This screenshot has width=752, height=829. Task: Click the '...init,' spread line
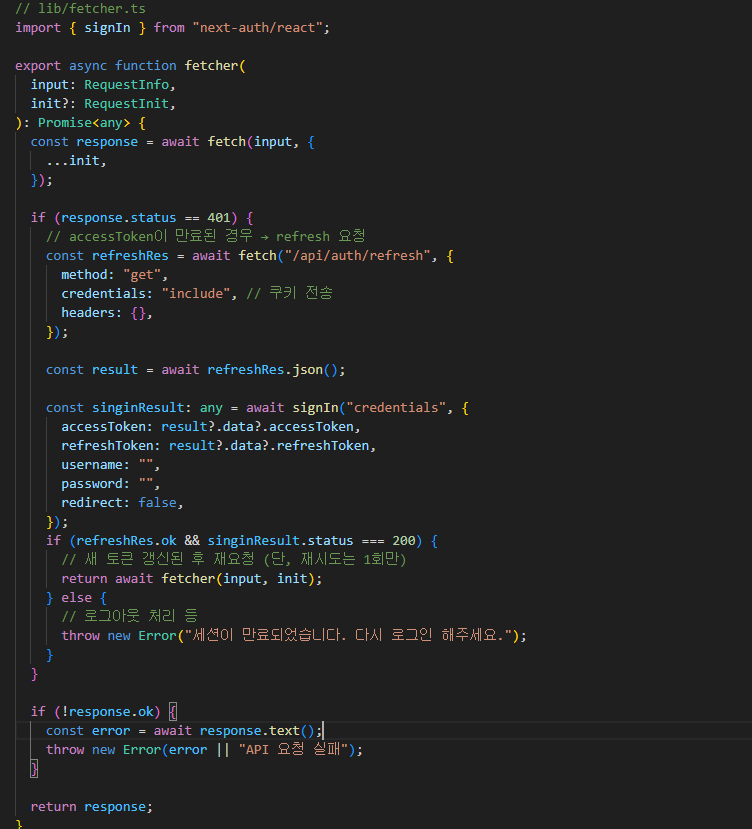pos(77,161)
